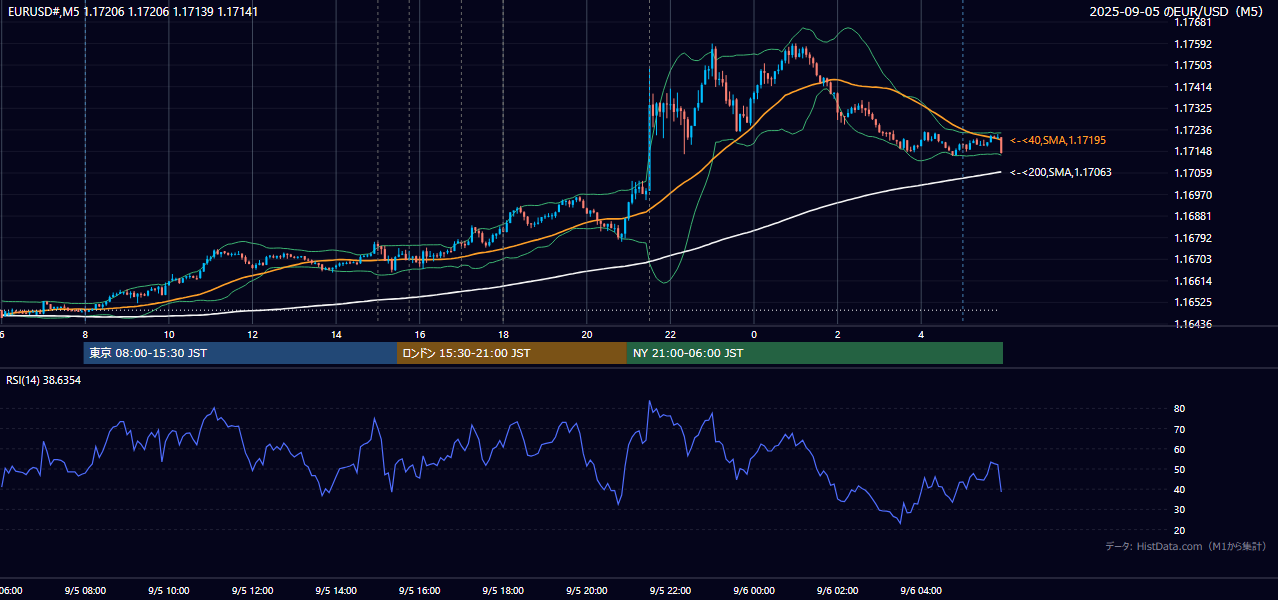Click price level 1.16525 on the price axis
This screenshot has height=600, width=1278.
1192,302
